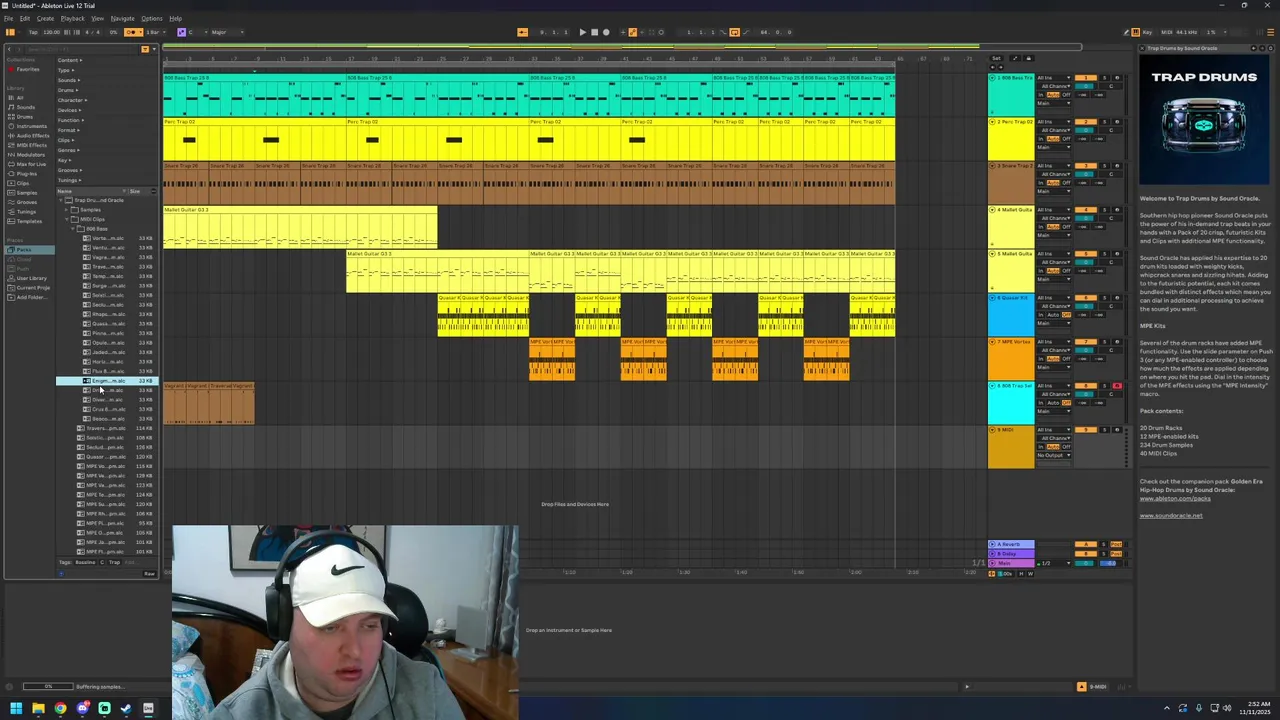The width and height of the screenshot is (1280, 720).
Task: Solo track 1 808 Bass
Action: [1105, 78]
